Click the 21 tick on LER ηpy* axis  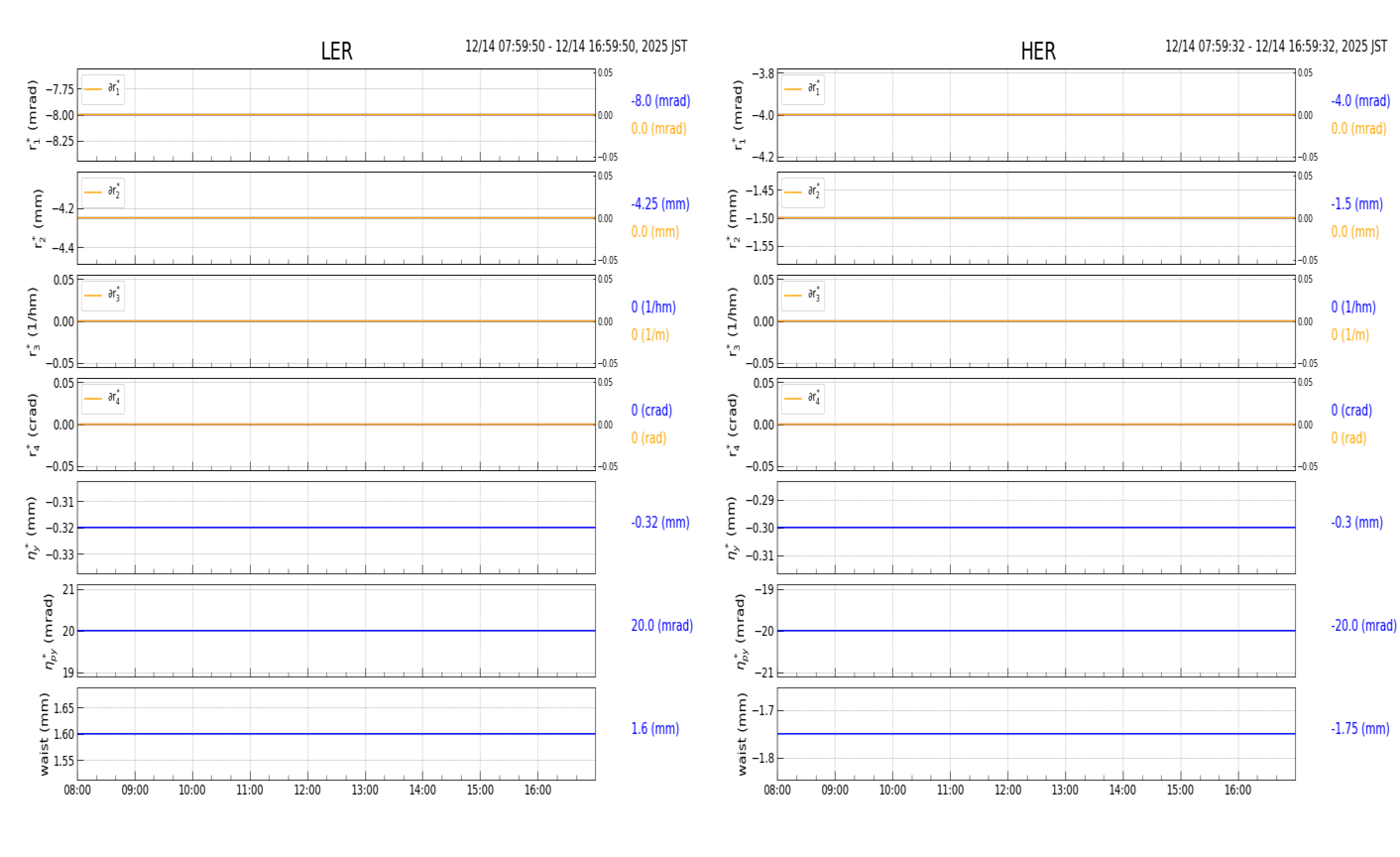click(x=67, y=590)
